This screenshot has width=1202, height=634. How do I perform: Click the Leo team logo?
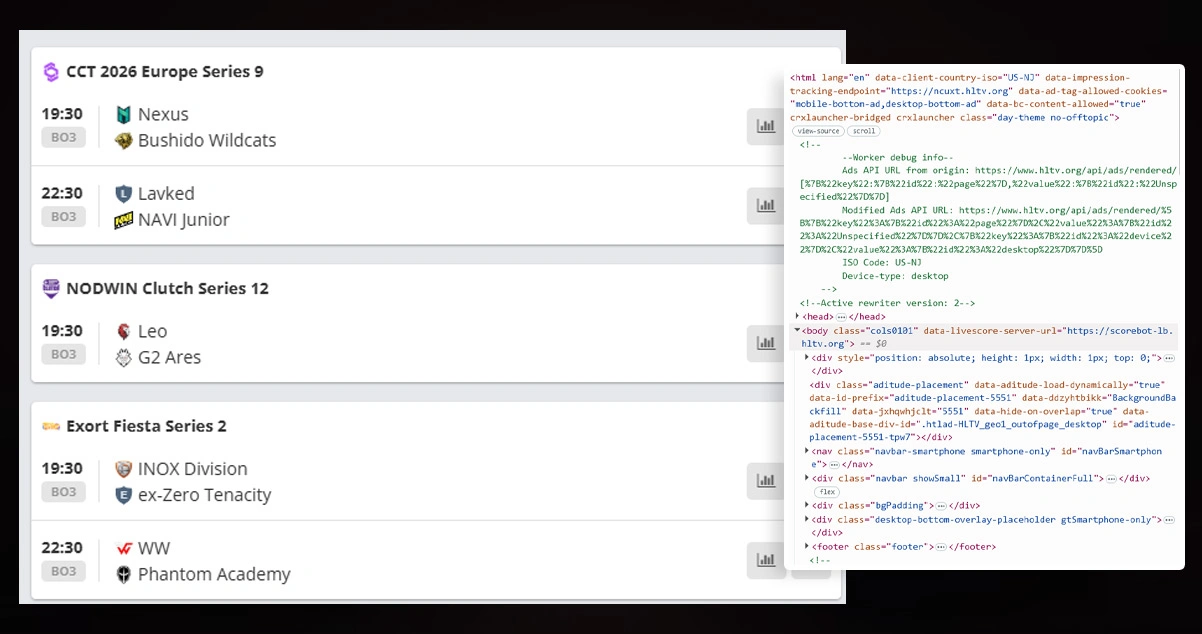click(124, 332)
